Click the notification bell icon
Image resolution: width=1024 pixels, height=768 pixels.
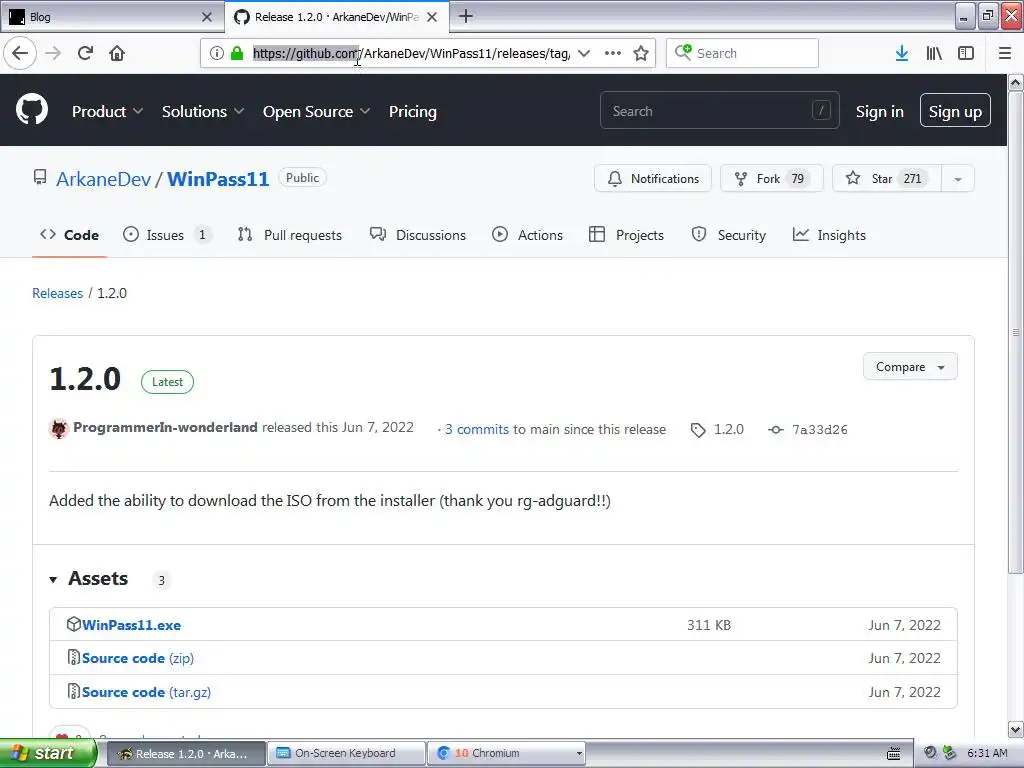point(615,178)
